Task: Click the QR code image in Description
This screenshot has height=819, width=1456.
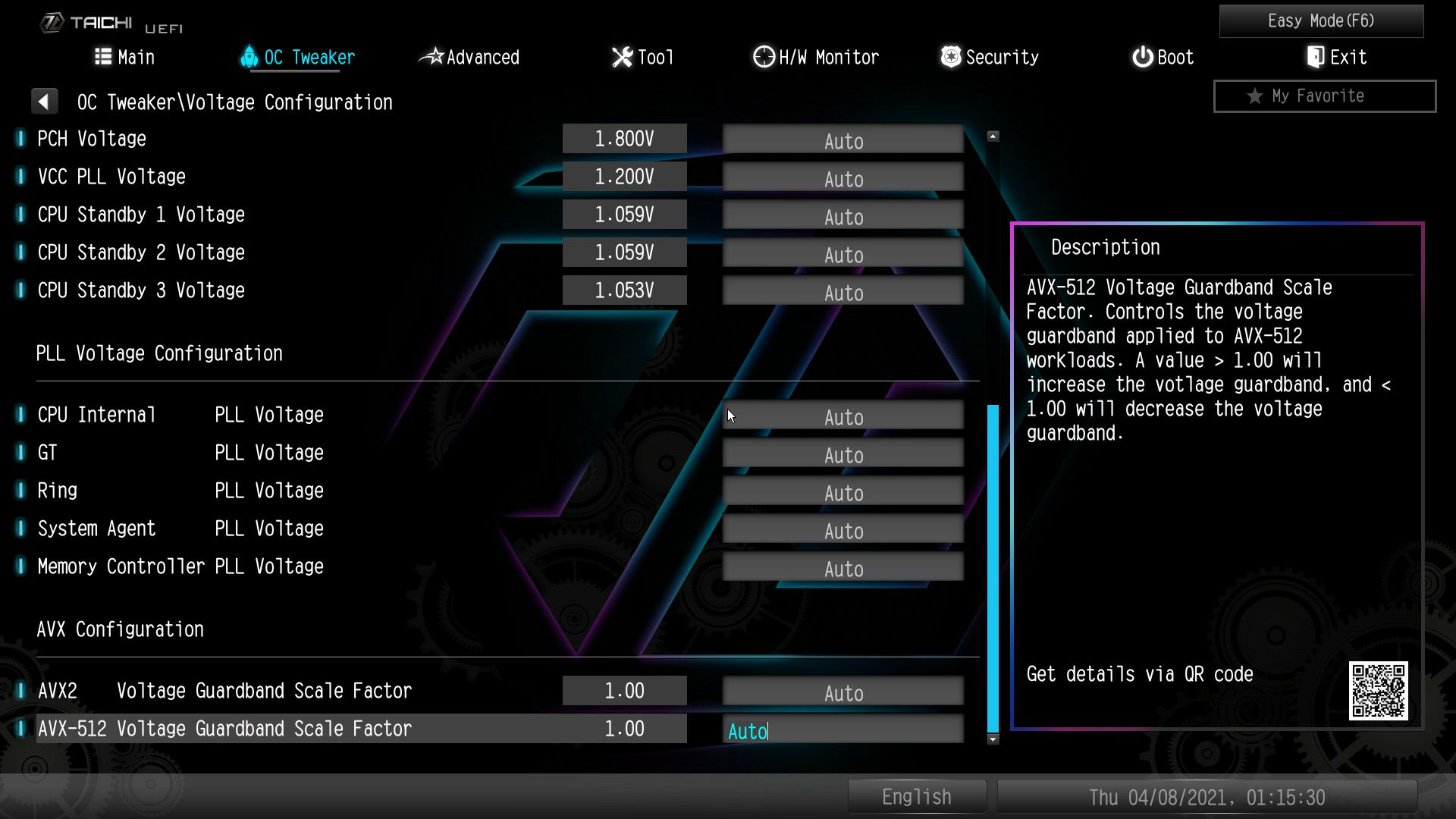Action: pyautogui.click(x=1378, y=690)
